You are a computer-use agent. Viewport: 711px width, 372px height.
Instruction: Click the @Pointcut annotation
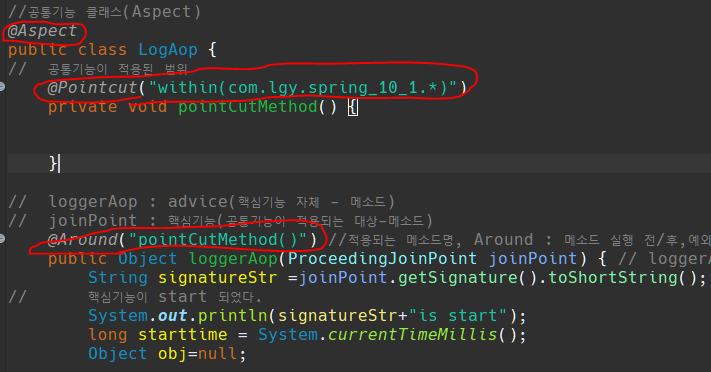(x=93, y=87)
